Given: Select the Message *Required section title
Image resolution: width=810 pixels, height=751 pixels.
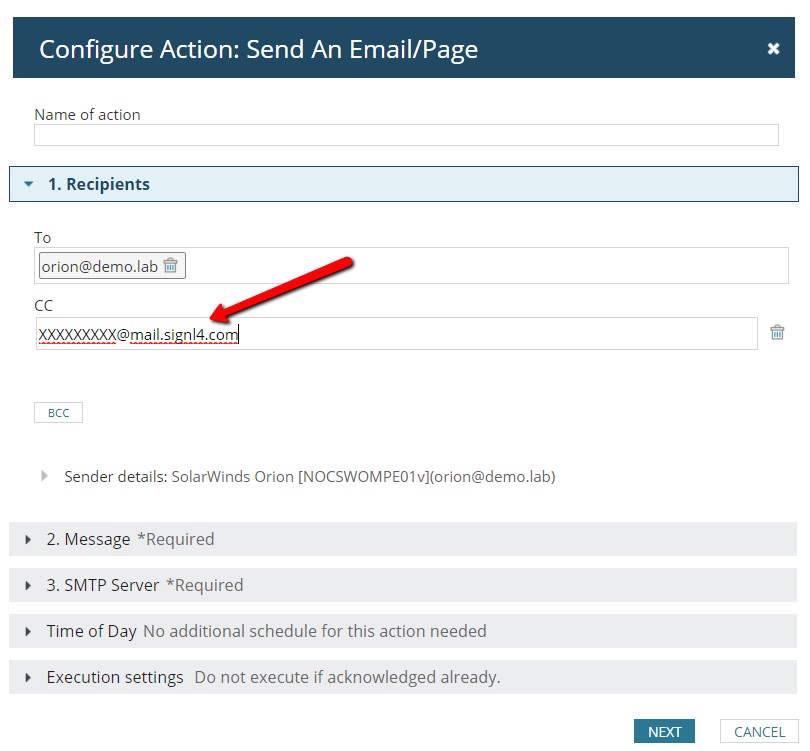Looking at the screenshot, I should 130,539.
